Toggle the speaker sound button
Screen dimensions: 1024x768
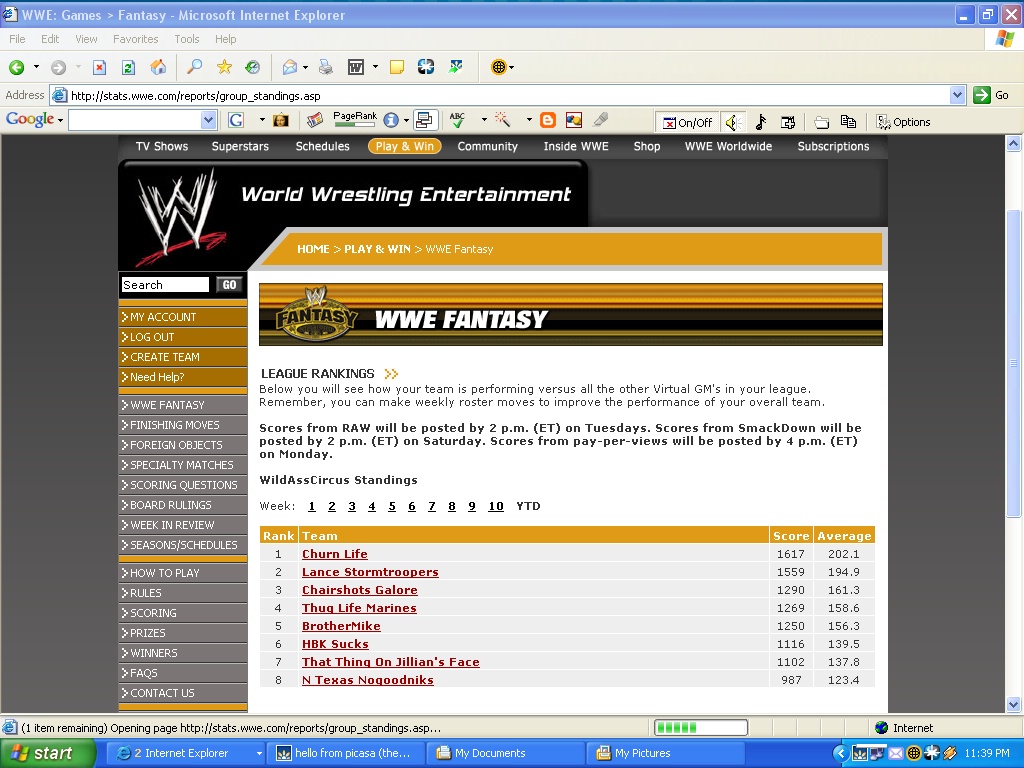[x=733, y=122]
